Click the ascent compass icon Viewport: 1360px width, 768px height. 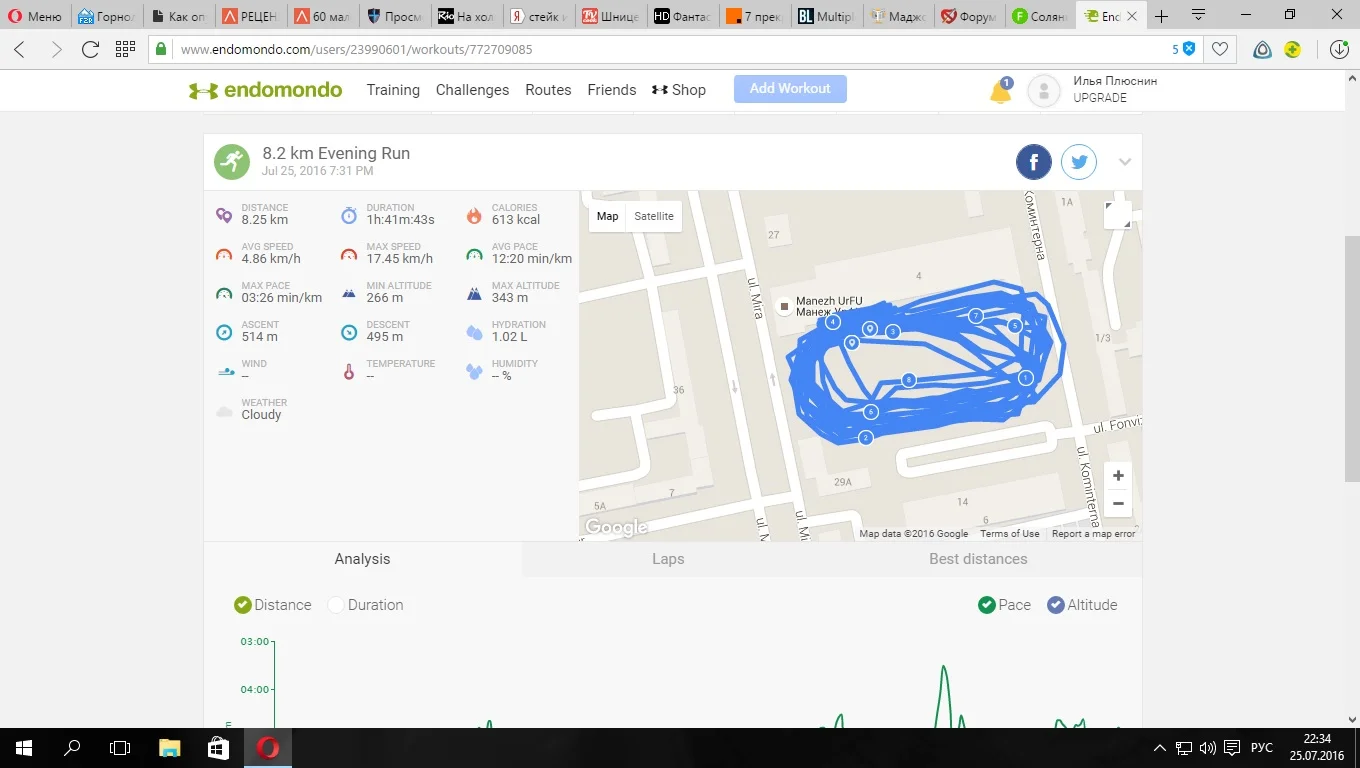coord(224,332)
